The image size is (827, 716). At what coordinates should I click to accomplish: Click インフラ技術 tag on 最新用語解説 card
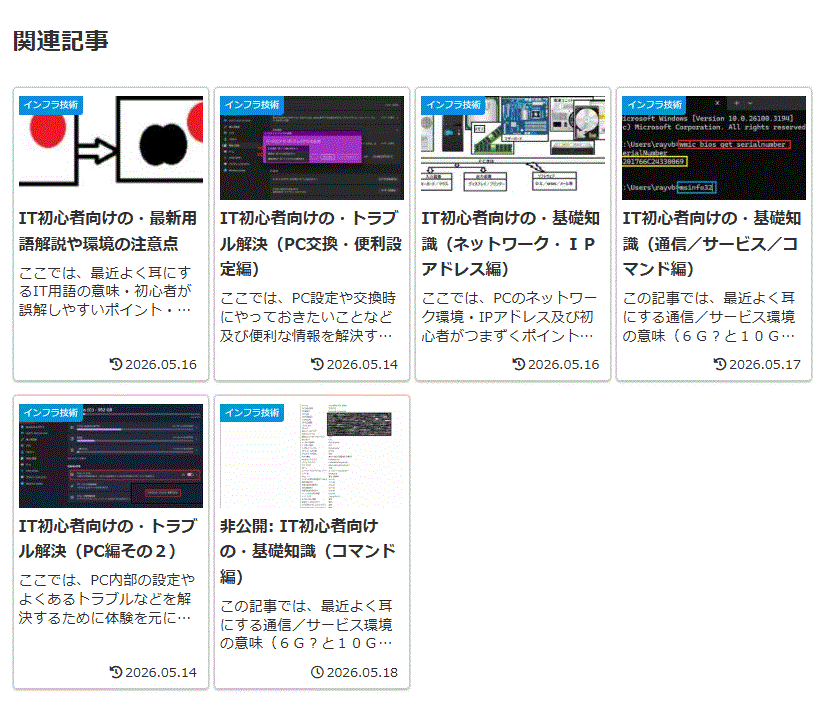click(51, 104)
